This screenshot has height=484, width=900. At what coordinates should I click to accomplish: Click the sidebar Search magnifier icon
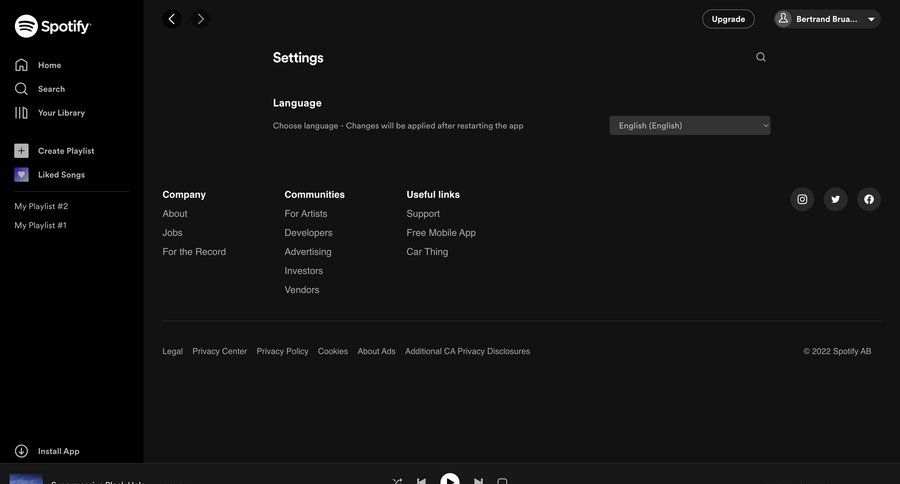[x=21, y=89]
